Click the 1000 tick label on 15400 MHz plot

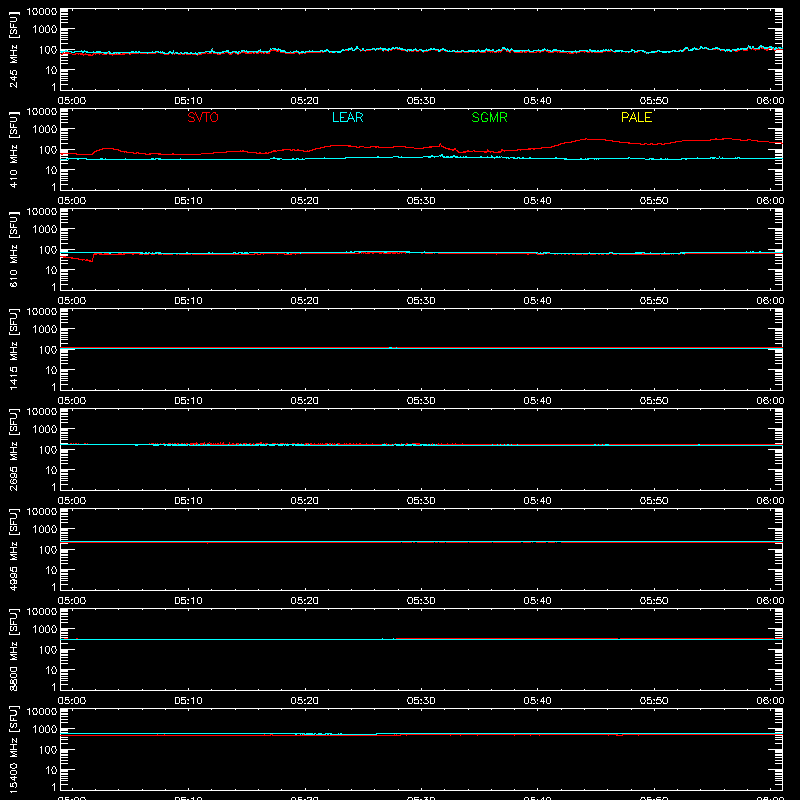point(45,730)
